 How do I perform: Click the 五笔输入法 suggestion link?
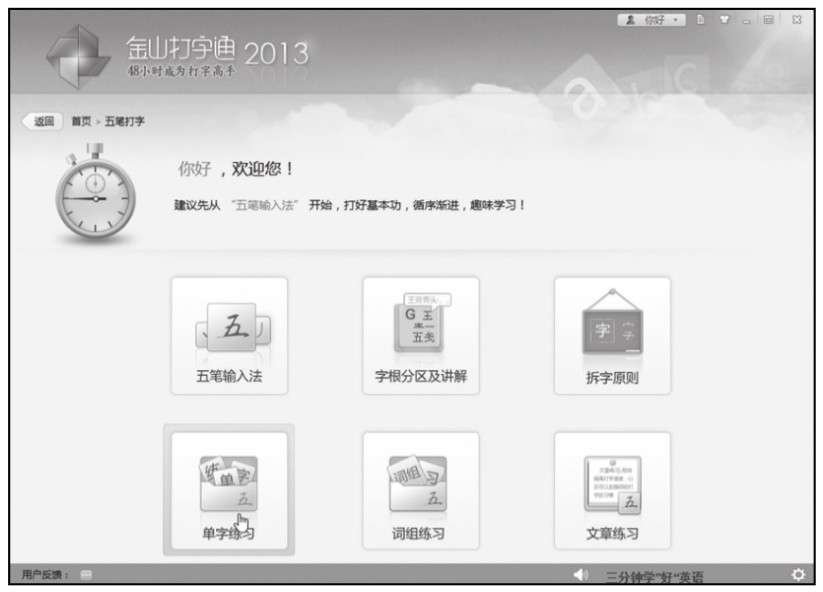(265, 205)
